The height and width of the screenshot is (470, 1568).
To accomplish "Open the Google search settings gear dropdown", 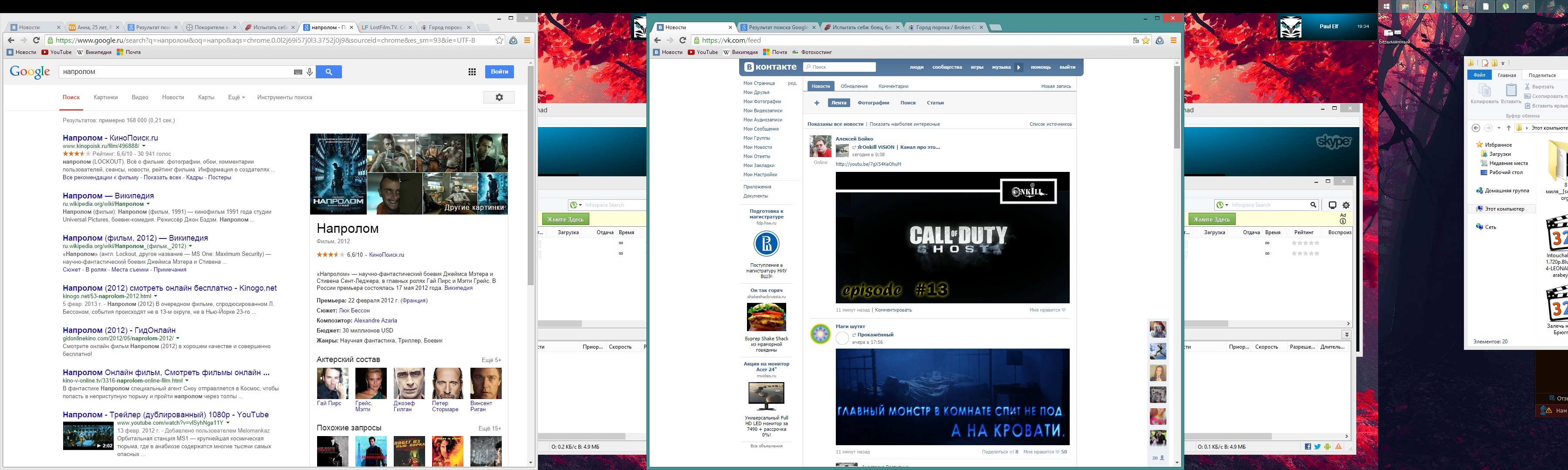I will point(499,97).
